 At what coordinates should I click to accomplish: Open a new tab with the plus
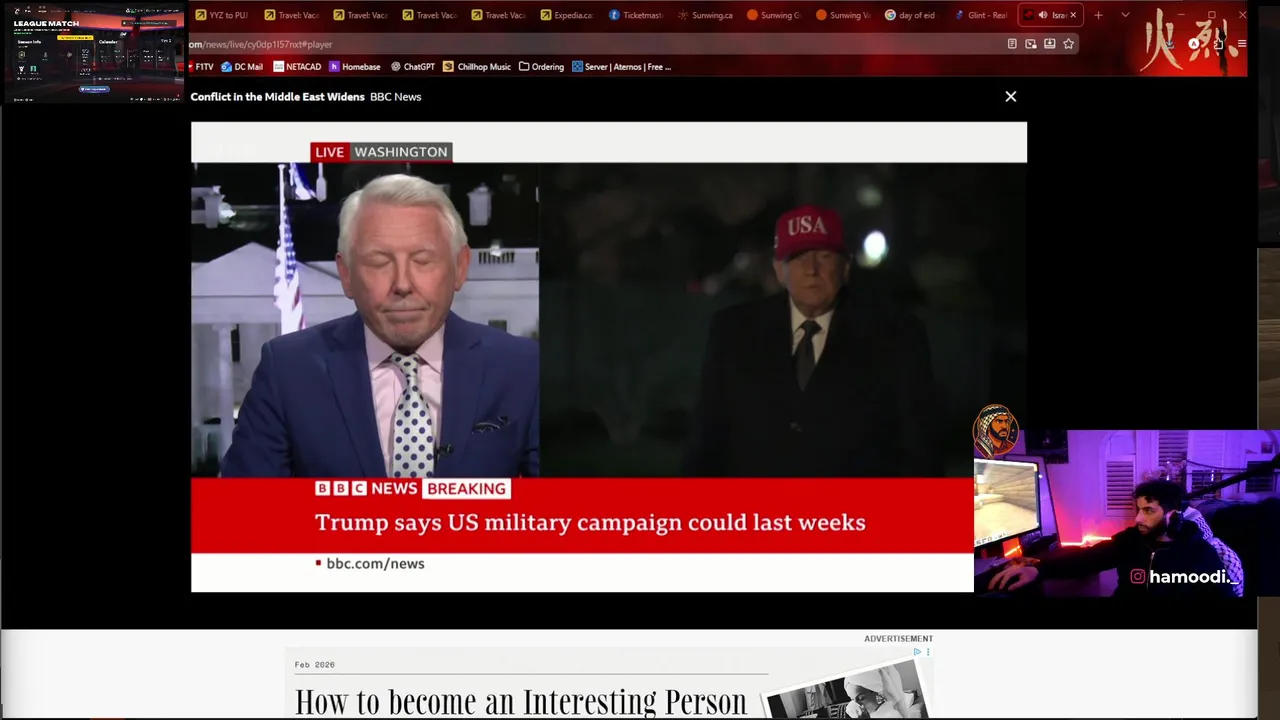(x=1098, y=15)
